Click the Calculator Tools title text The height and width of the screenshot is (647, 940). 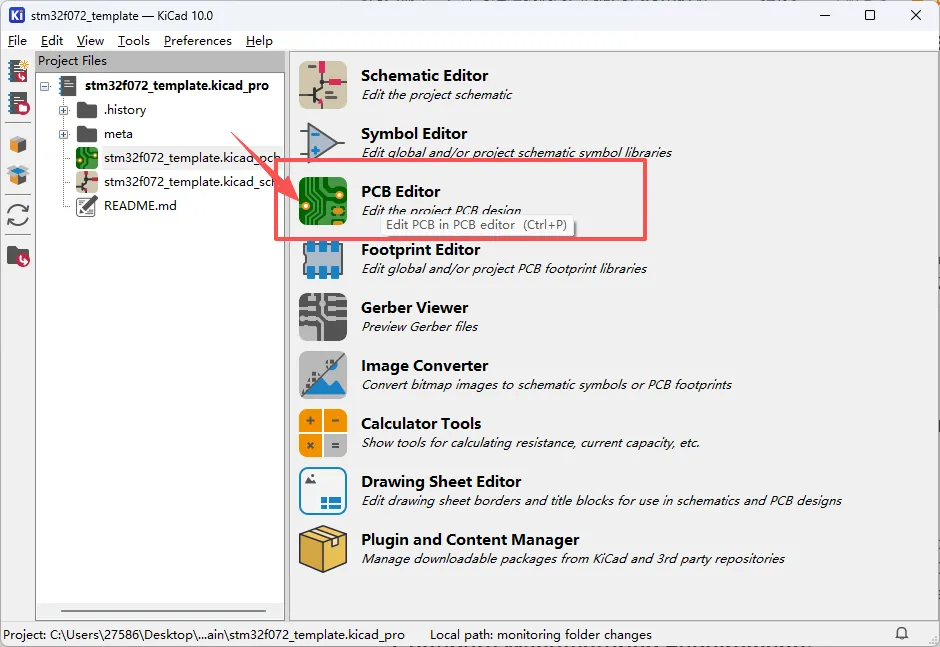click(x=421, y=423)
